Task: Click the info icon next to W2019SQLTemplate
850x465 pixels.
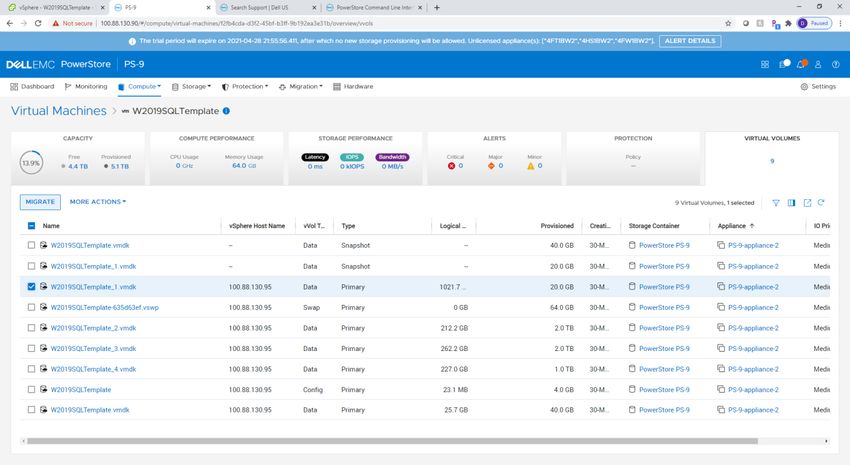Action: tap(226, 111)
